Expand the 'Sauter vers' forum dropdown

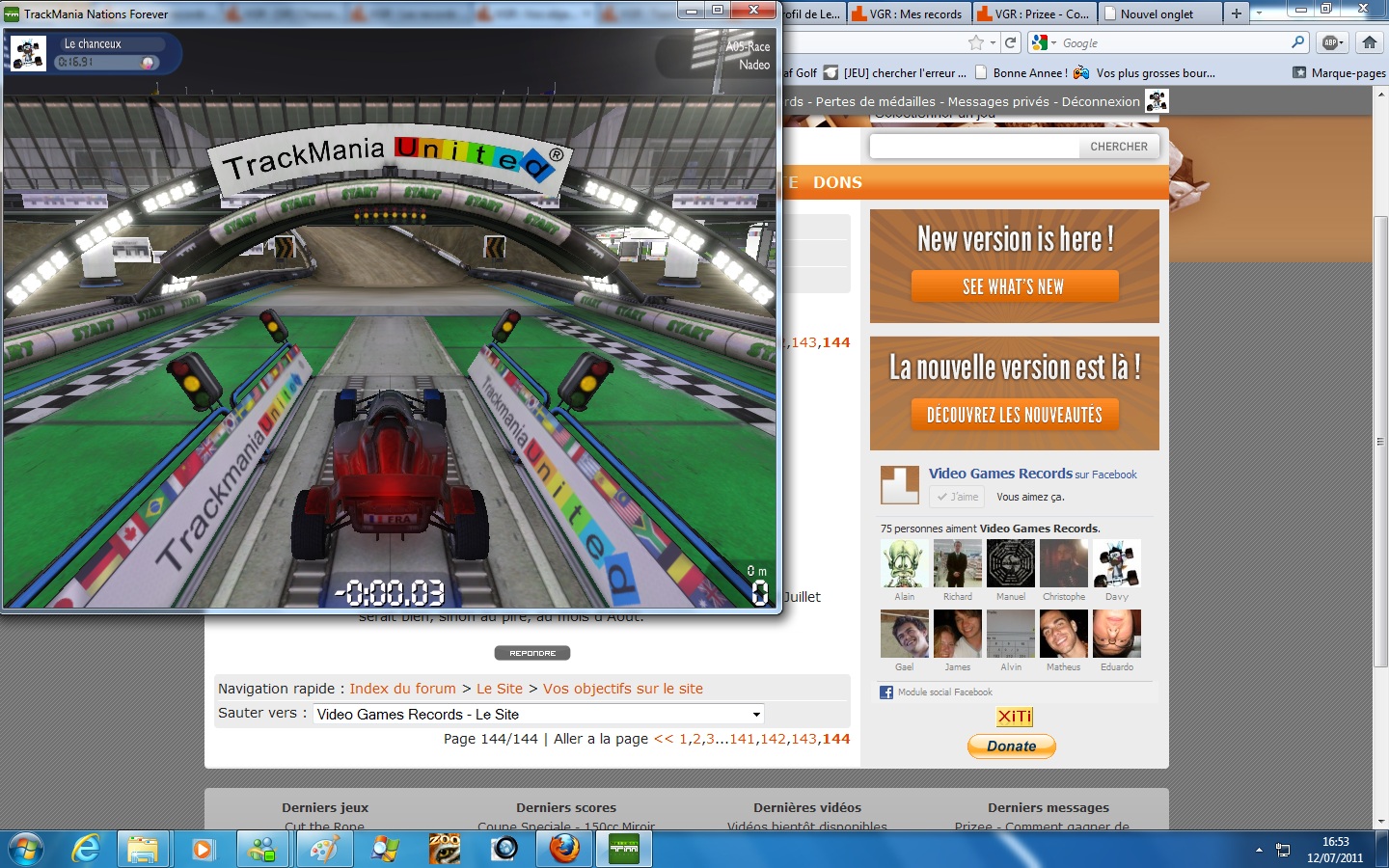(x=756, y=715)
